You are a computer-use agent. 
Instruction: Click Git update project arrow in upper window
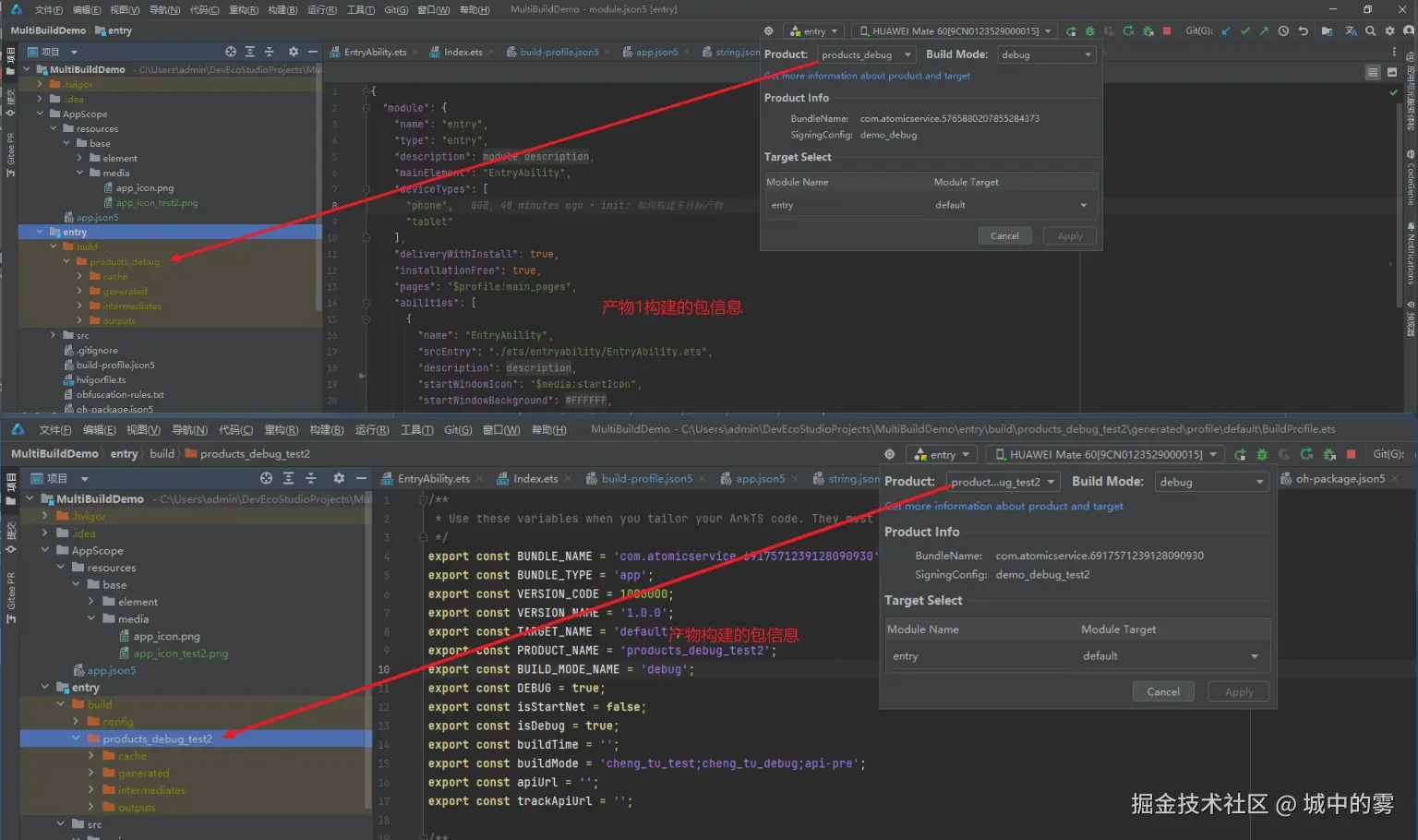(x=1226, y=30)
